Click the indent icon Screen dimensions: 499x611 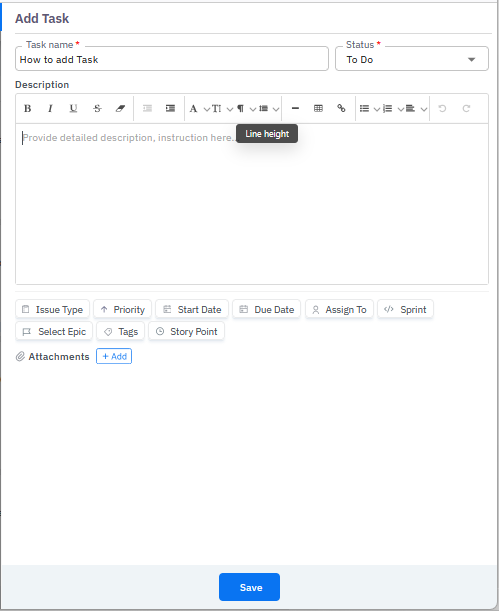pyautogui.click(x=170, y=108)
